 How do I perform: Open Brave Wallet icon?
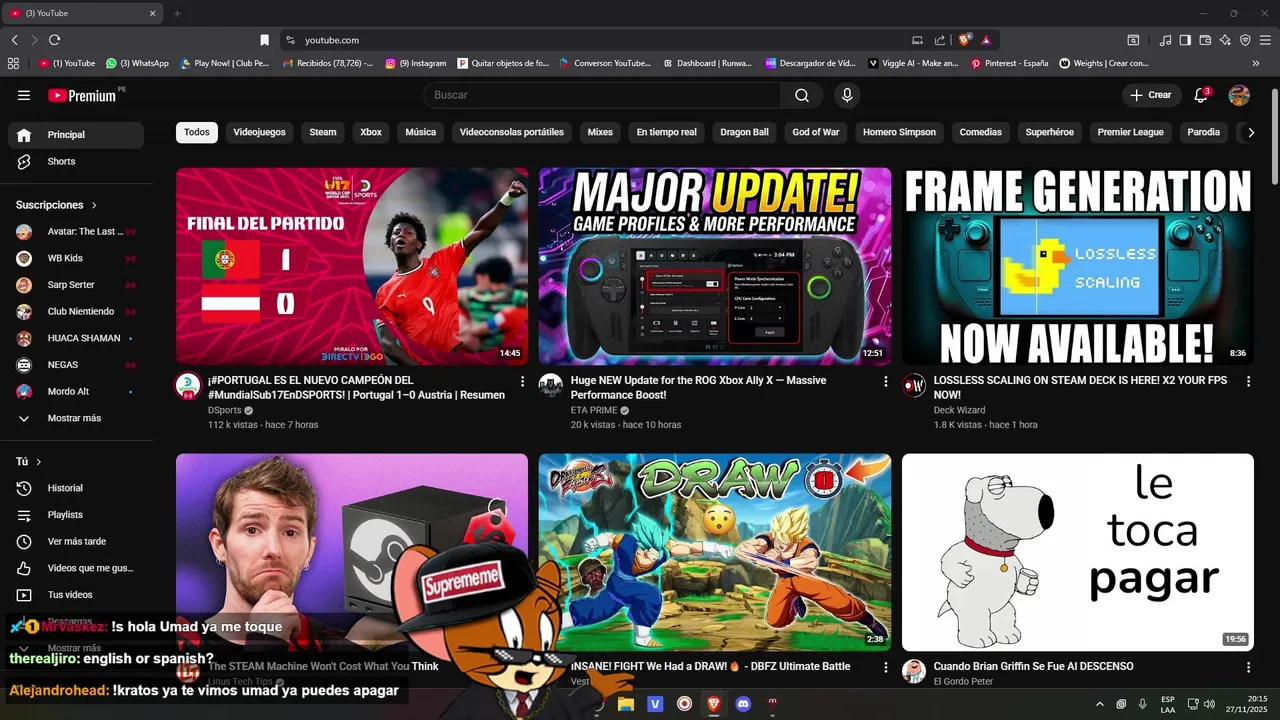click(1205, 40)
